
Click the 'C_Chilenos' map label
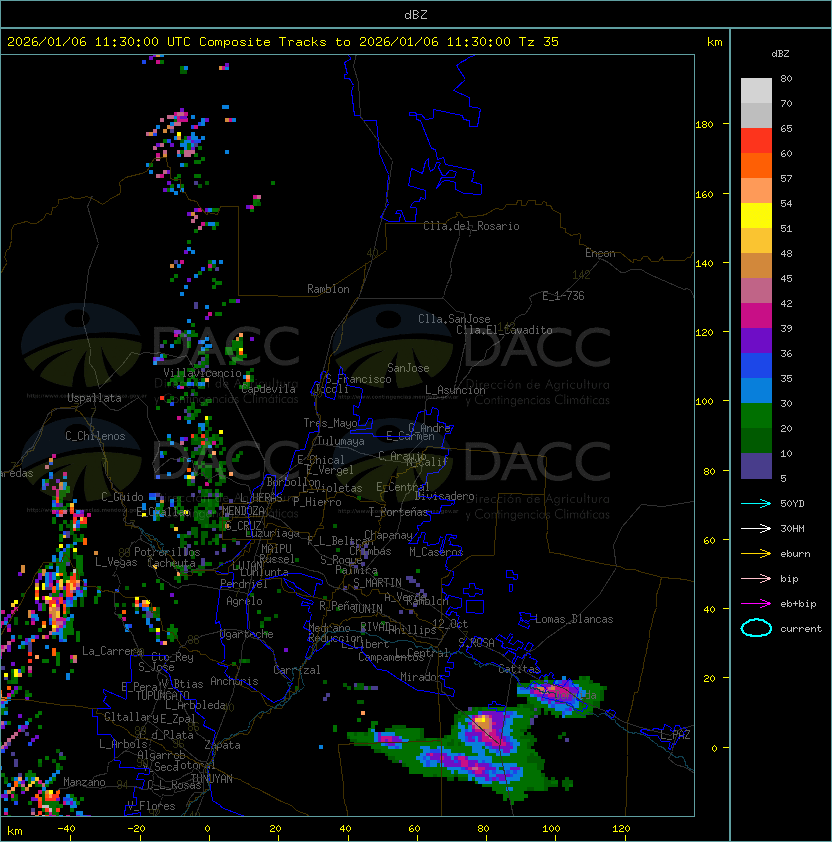click(x=95, y=436)
